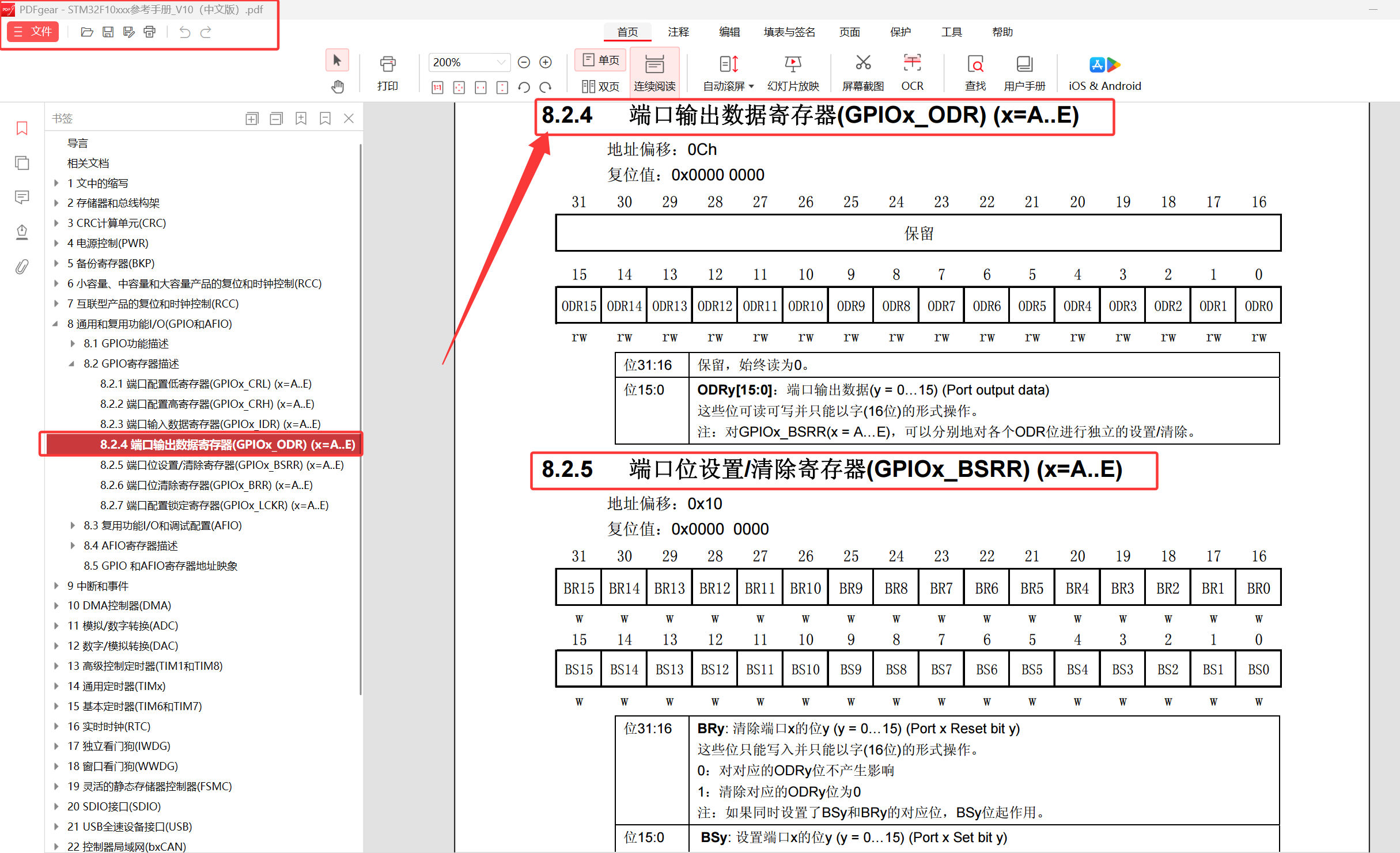Expand bookmark 4 电源控制(PWR)
The width and height of the screenshot is (1400, 853).
tap(56, 243)
